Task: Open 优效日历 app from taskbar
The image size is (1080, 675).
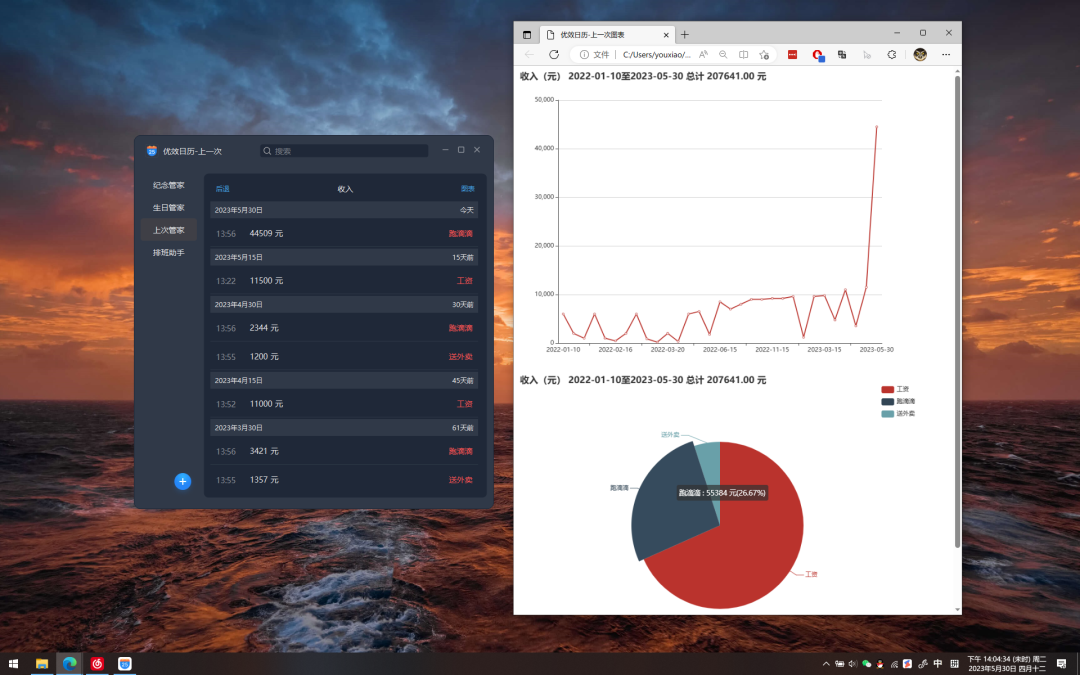Action: coord(125,664)
